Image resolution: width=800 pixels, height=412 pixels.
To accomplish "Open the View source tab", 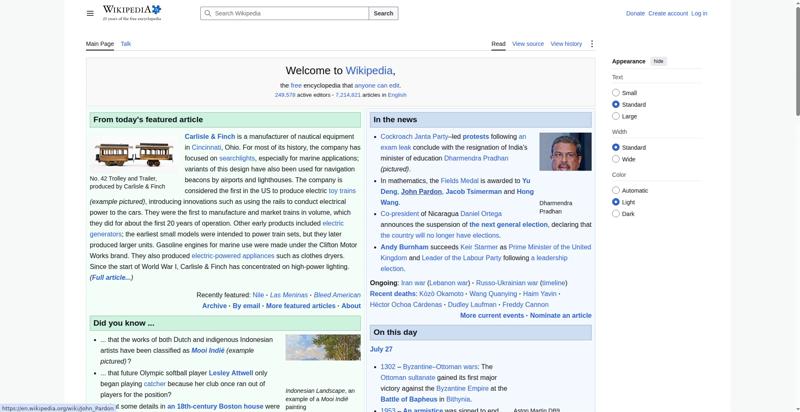I will (x=528, y=44).
